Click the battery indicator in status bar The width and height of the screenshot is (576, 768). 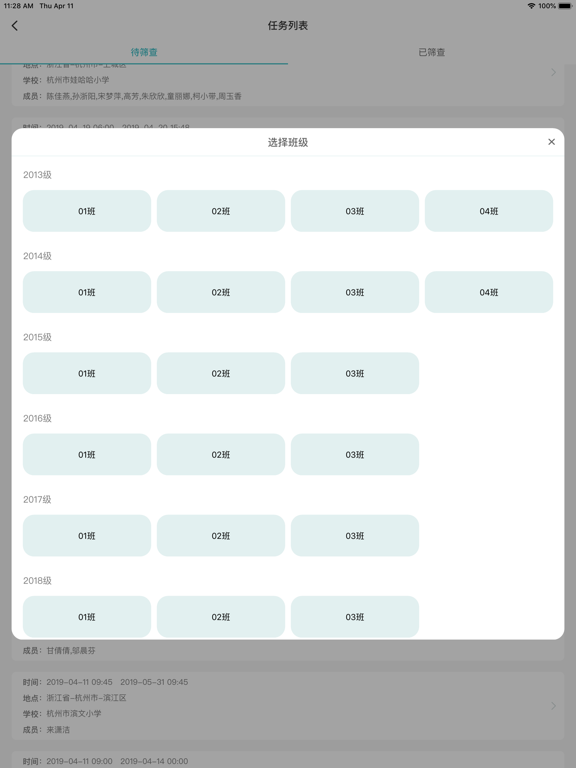pyautogui.click(x=565, y=6)
